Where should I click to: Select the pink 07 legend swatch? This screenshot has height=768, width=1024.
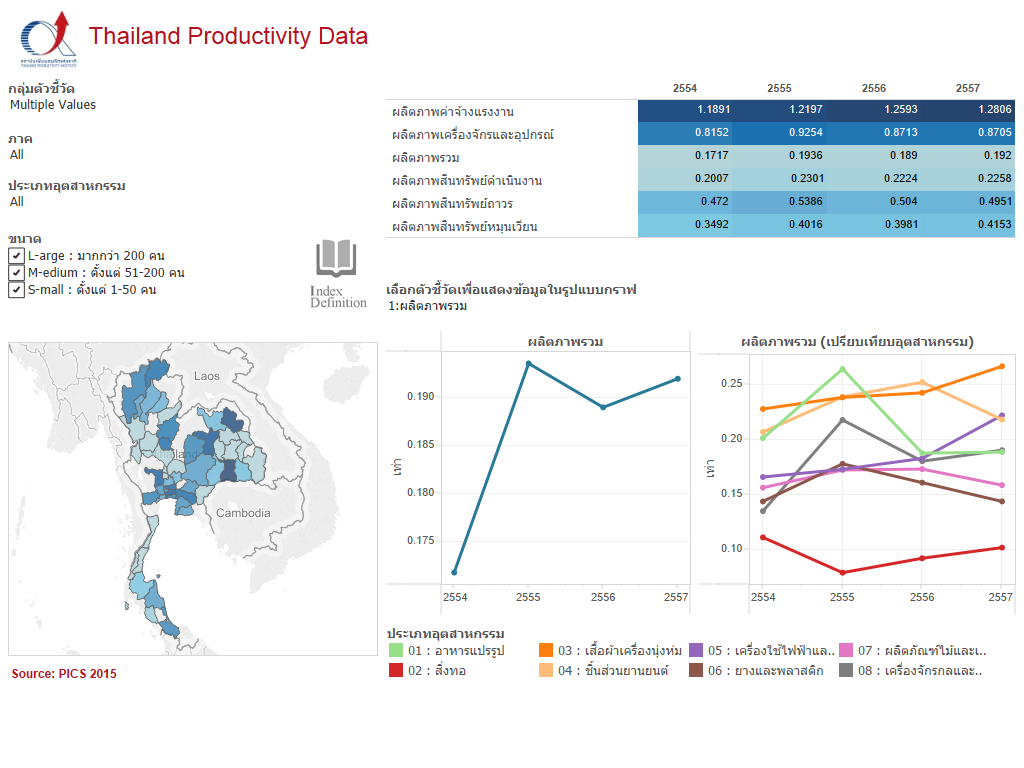tap(846, 650)
